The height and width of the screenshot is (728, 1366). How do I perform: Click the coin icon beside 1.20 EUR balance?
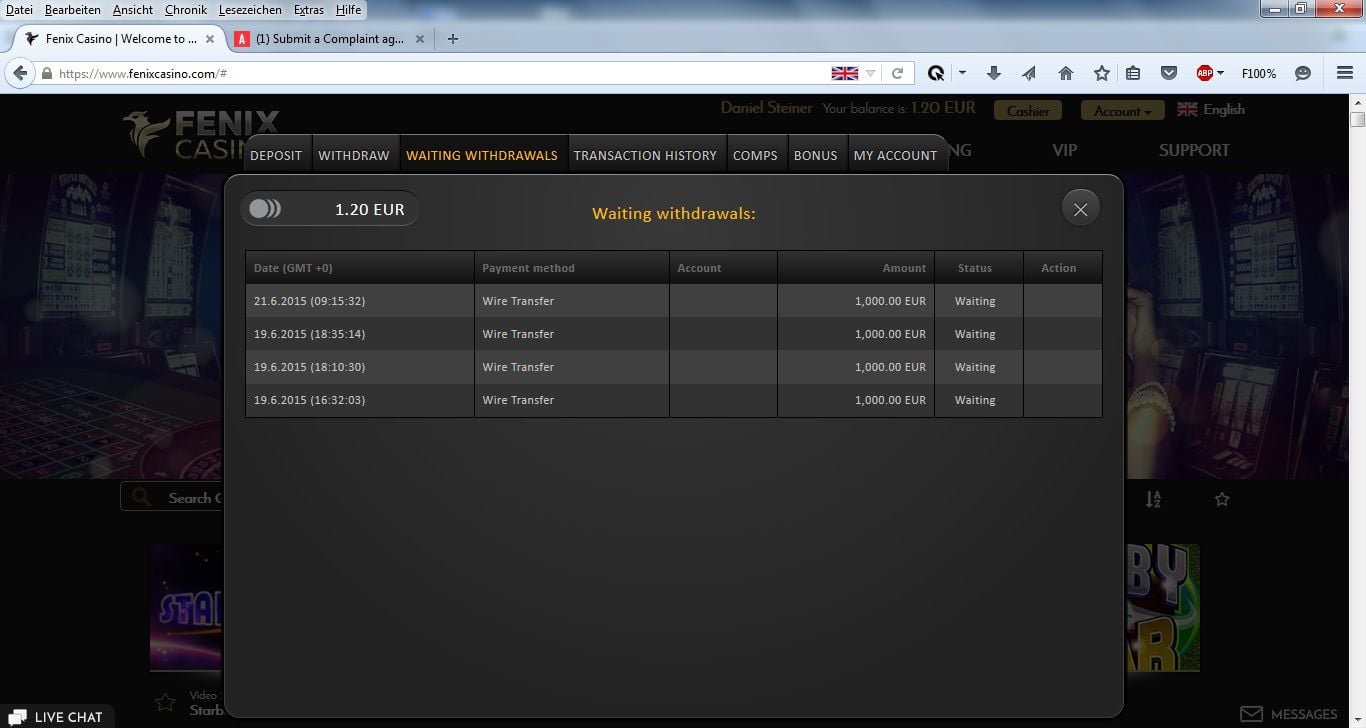tap(265, 209)
